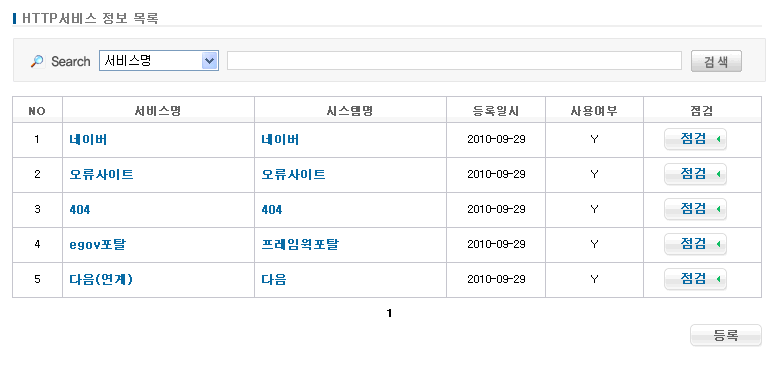Screen dimensions: 783x371
Task: Click the 등록 register button
Action: 726,336
